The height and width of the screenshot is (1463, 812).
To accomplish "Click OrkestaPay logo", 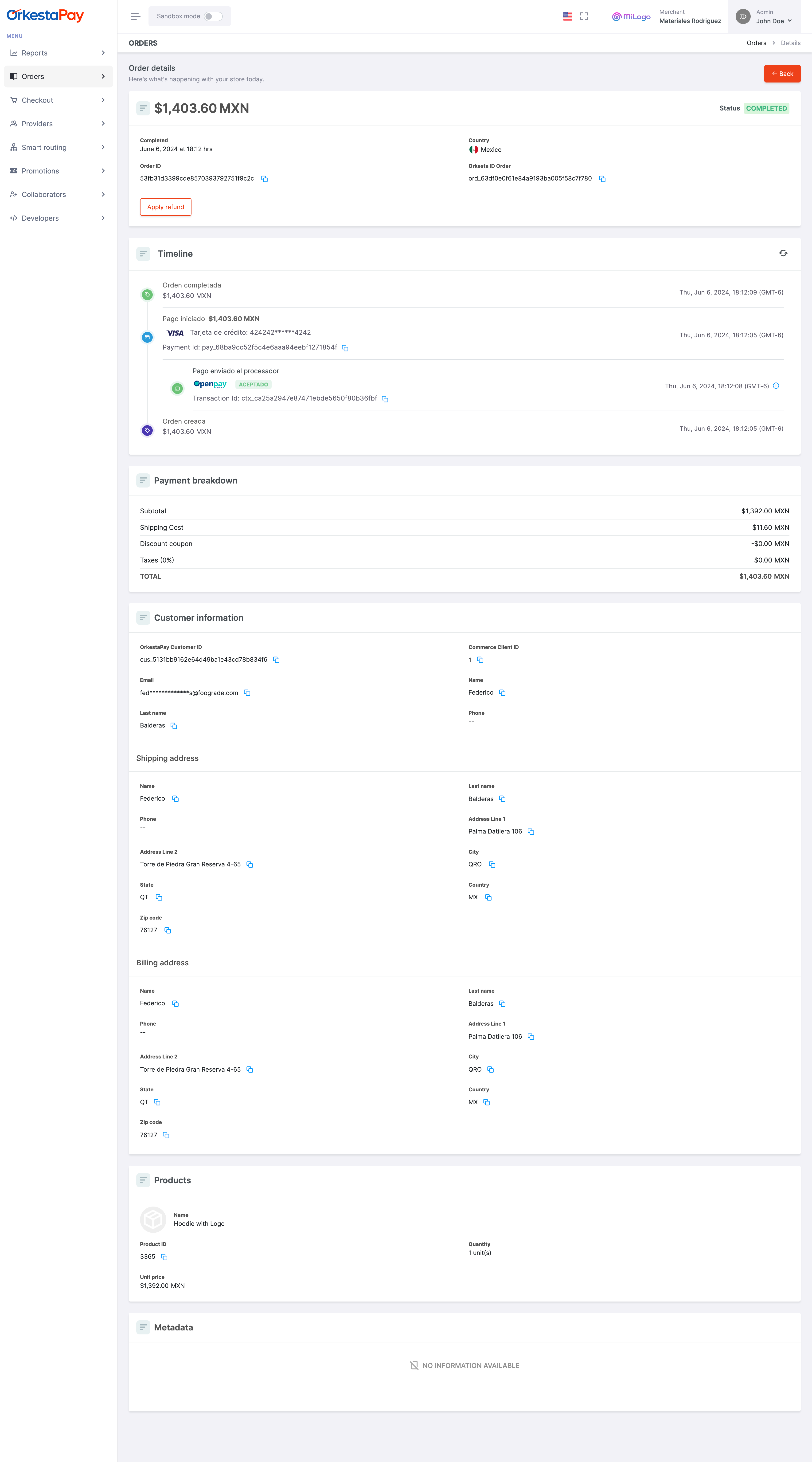I will (45, 15).
